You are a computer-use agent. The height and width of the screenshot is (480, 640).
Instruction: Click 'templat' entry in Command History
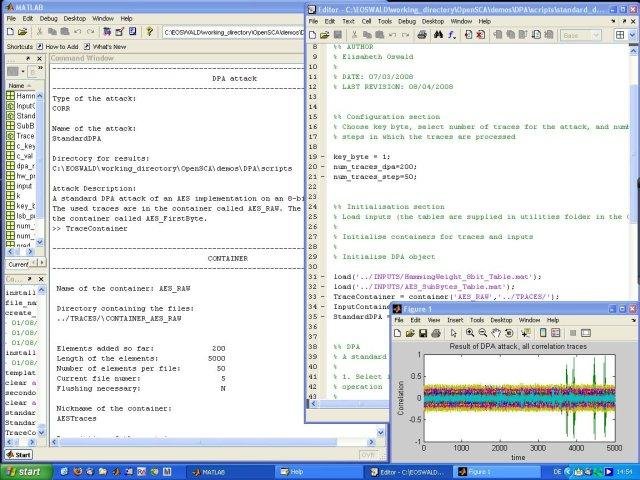21,373
